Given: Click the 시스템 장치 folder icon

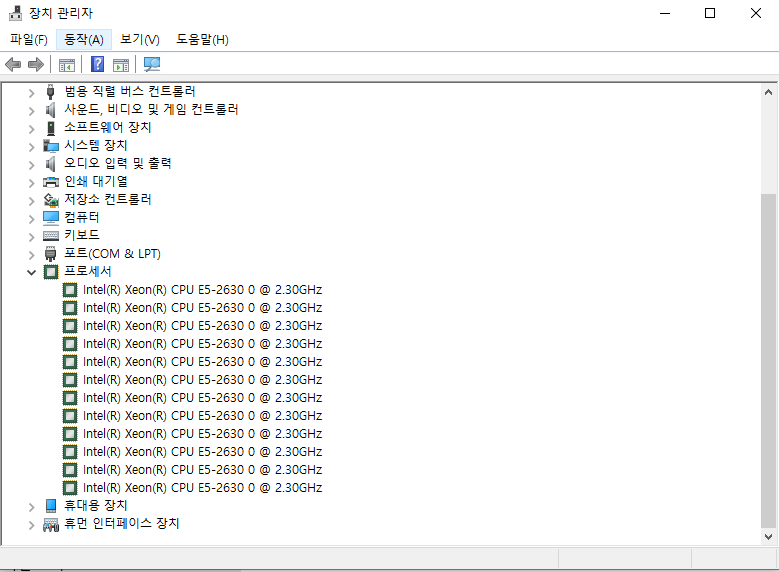Looking at the screenshot, I should 51,146.
